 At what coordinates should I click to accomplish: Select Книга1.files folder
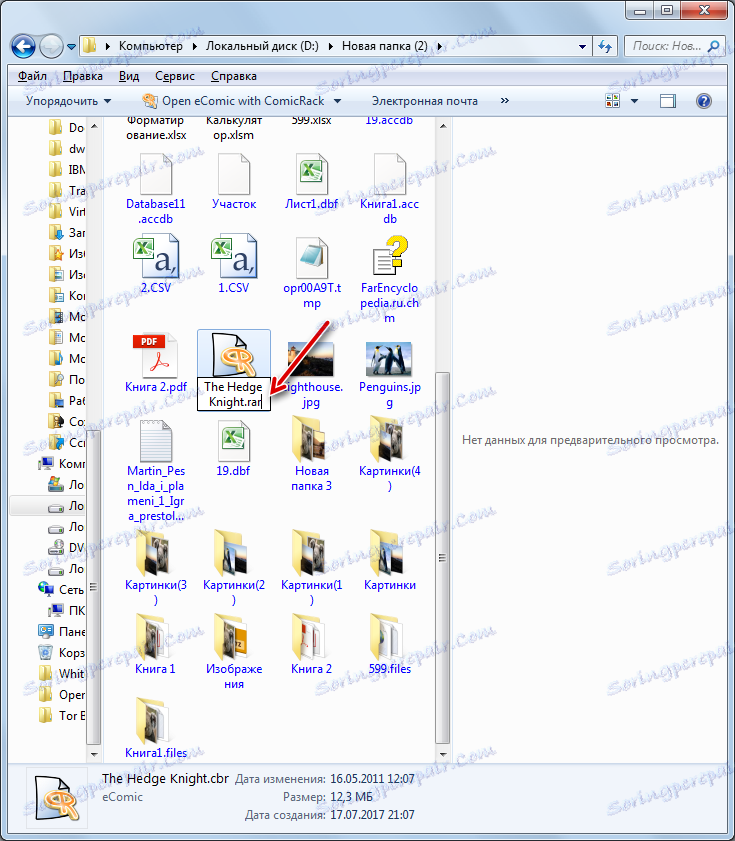click(x=156, y=728)
